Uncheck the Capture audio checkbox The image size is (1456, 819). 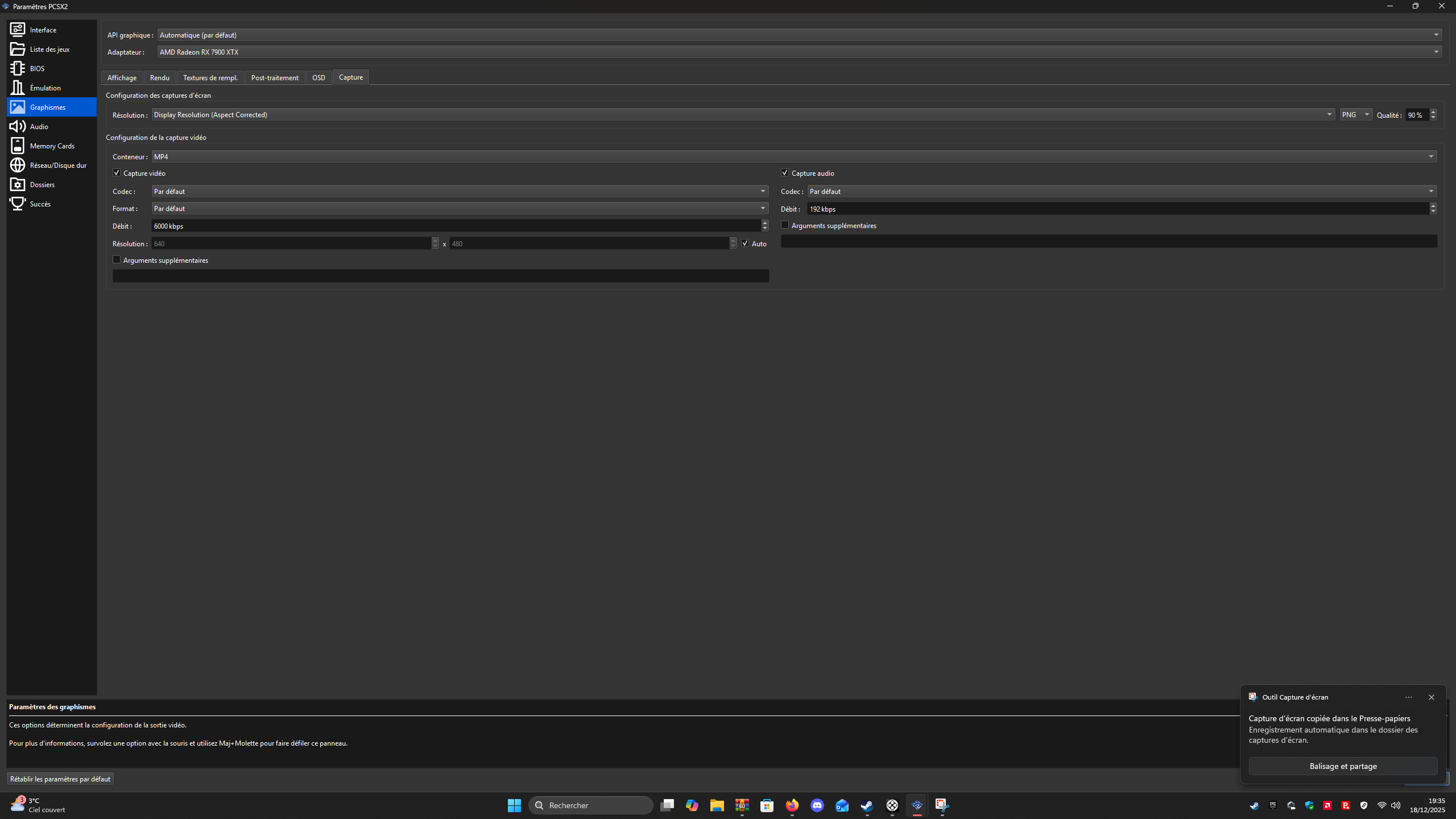(x=785, y=173)
